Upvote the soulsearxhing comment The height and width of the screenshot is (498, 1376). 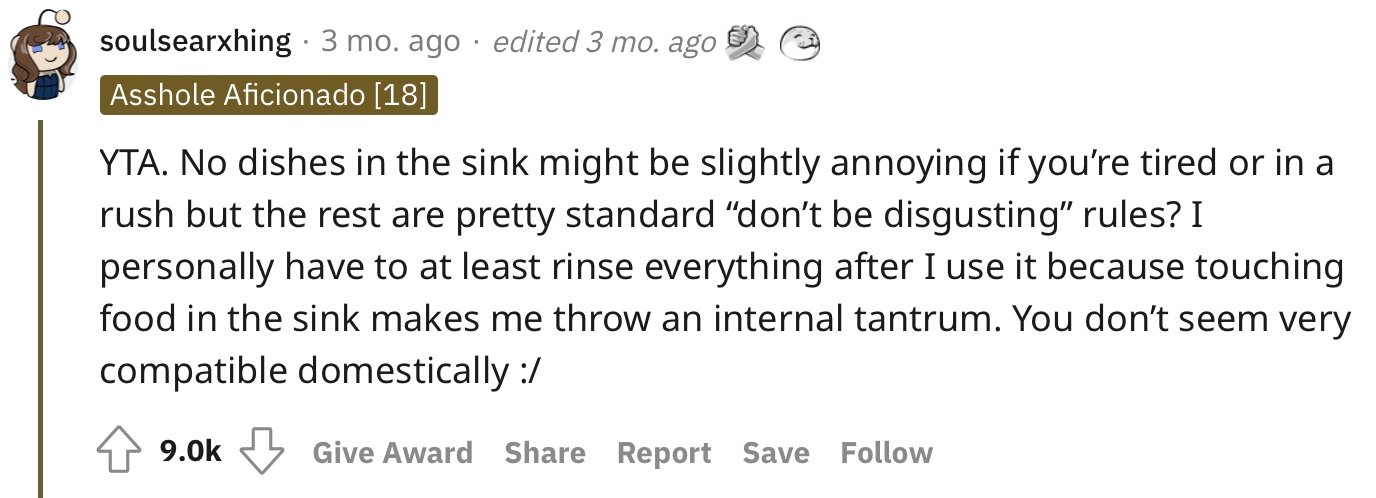119,453
